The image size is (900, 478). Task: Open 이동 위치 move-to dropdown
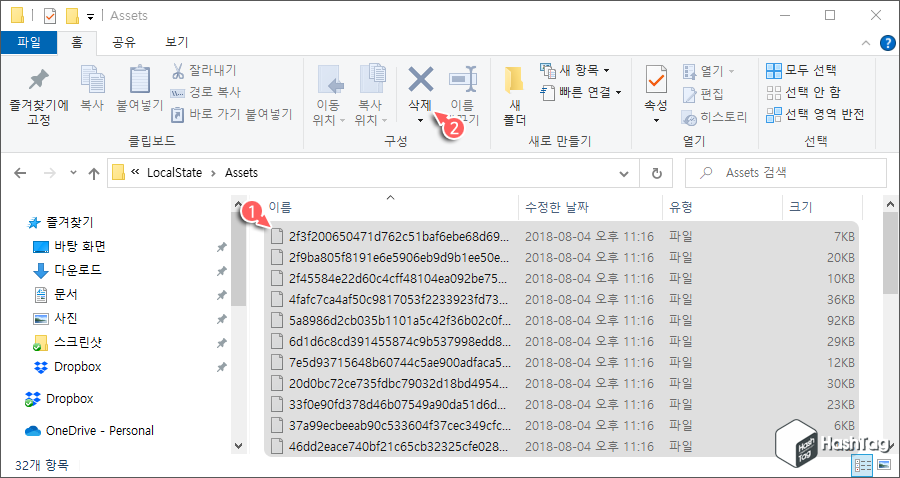click(x=329, y=95)
